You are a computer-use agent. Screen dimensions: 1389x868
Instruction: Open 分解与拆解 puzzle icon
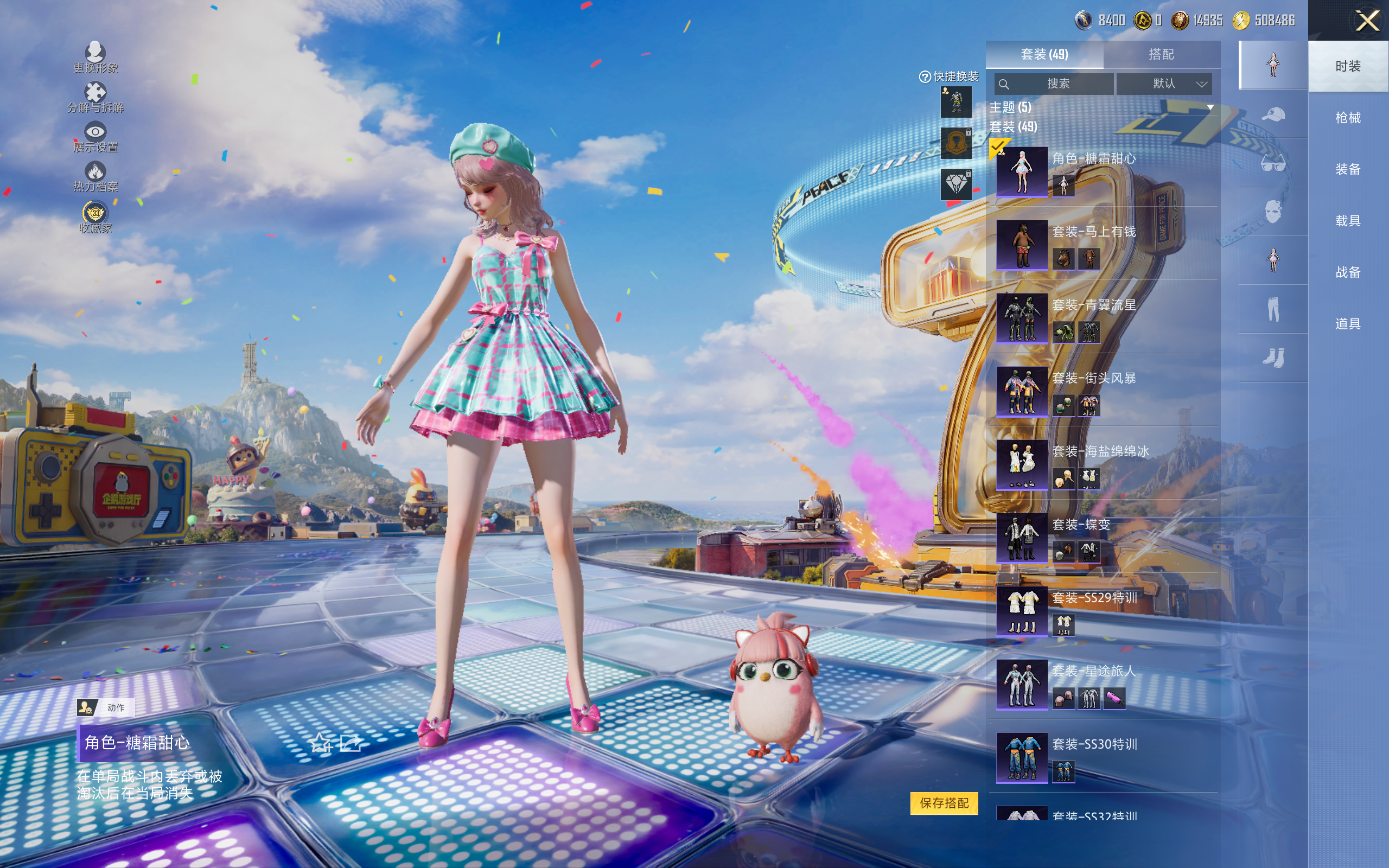[95, 93]
